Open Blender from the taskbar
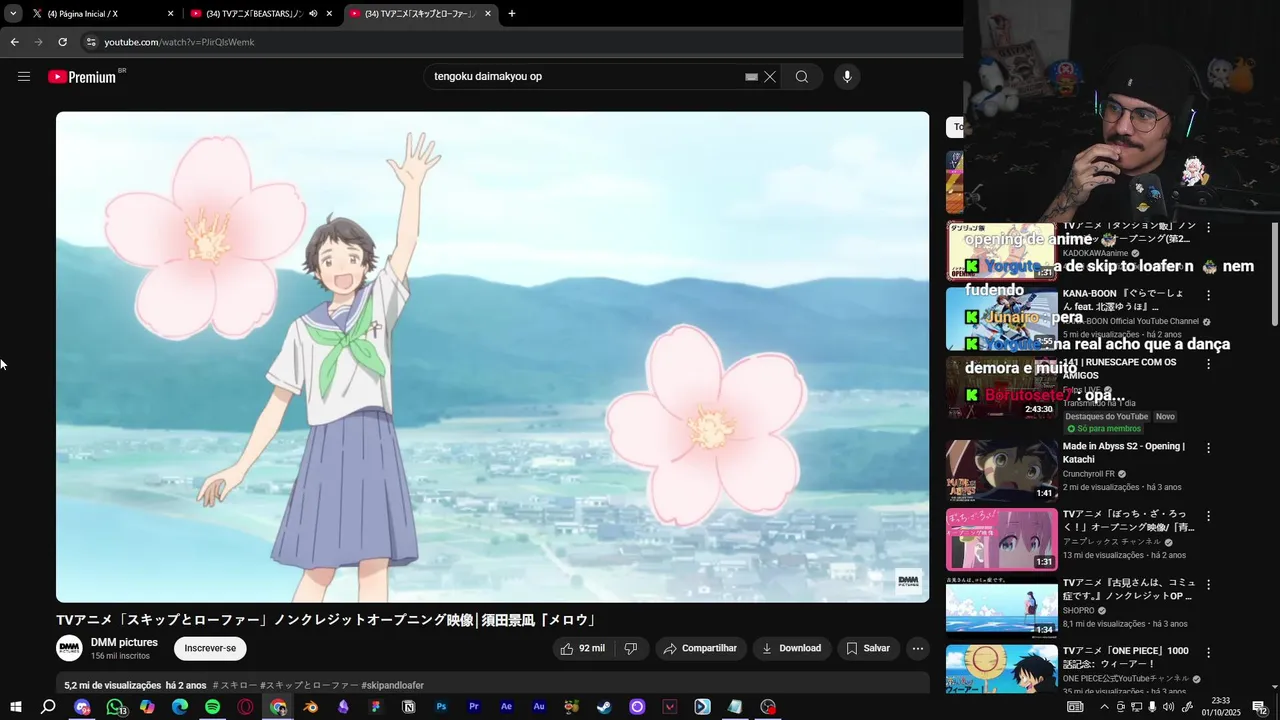The width and height of the screenshot is (1280, 720). tap(311, 707)
